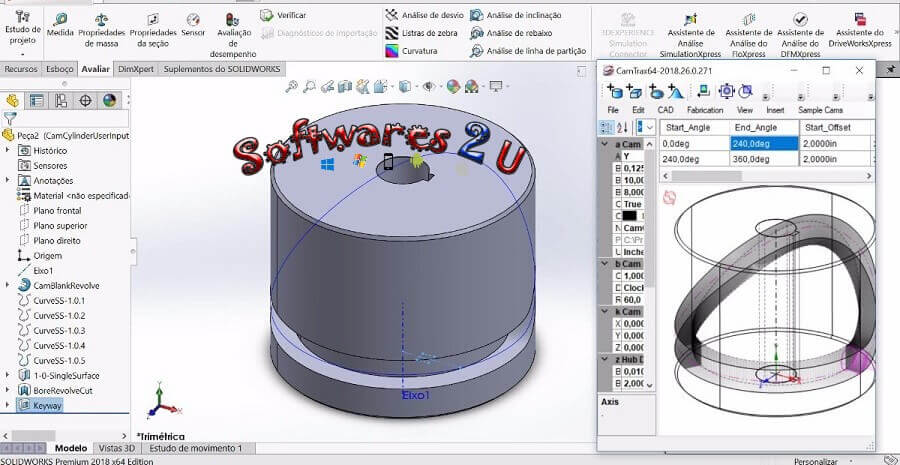Open the Medida measure tool
This screenshot has height=465, width=900.
[x=60, y=24]
